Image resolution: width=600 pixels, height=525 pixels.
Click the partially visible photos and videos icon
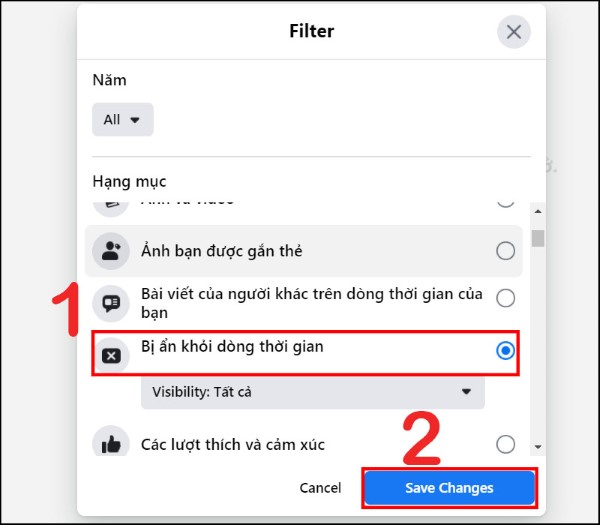point(111,207)
